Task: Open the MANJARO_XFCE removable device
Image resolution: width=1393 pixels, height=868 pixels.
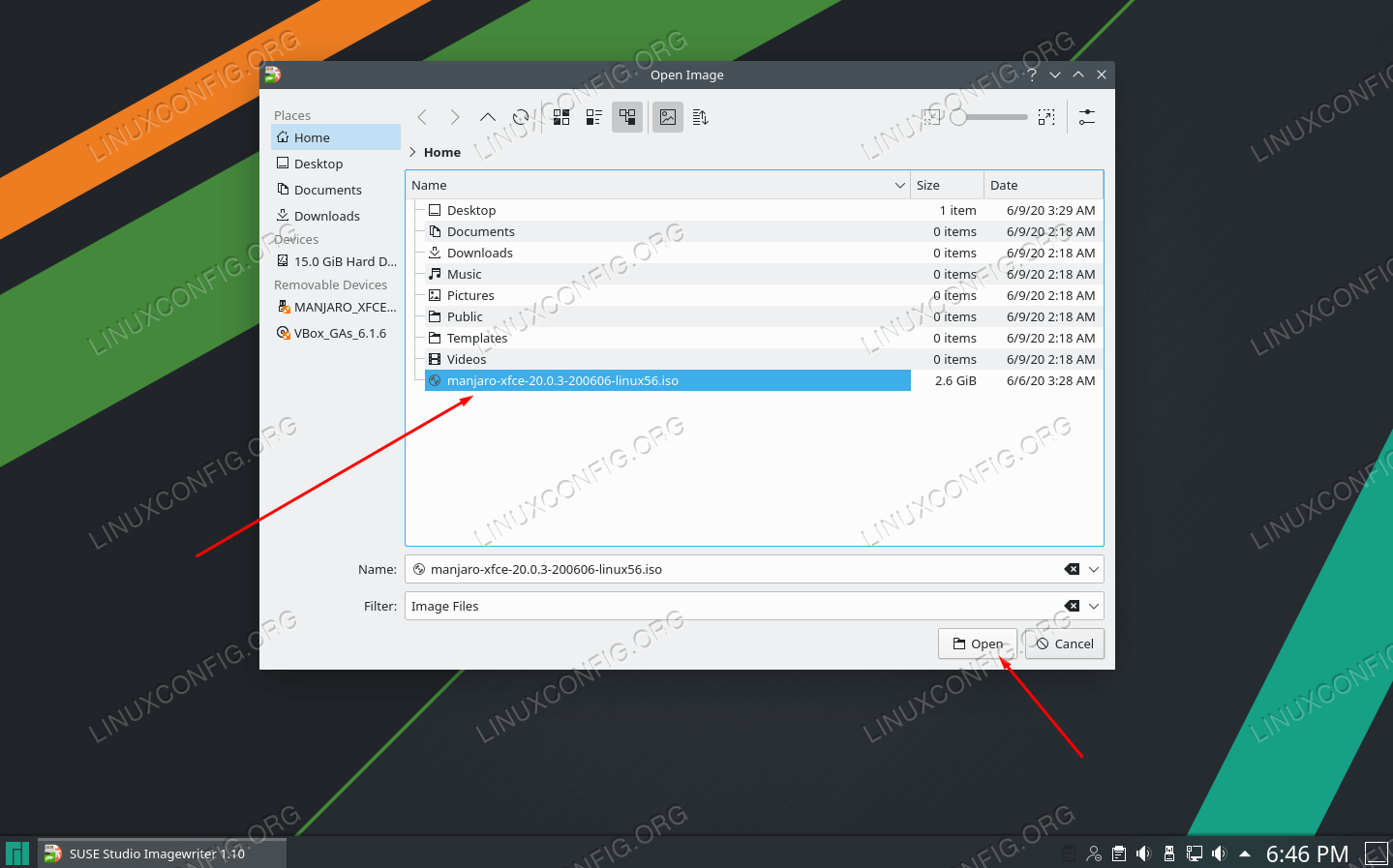Action: click(336, 307)
